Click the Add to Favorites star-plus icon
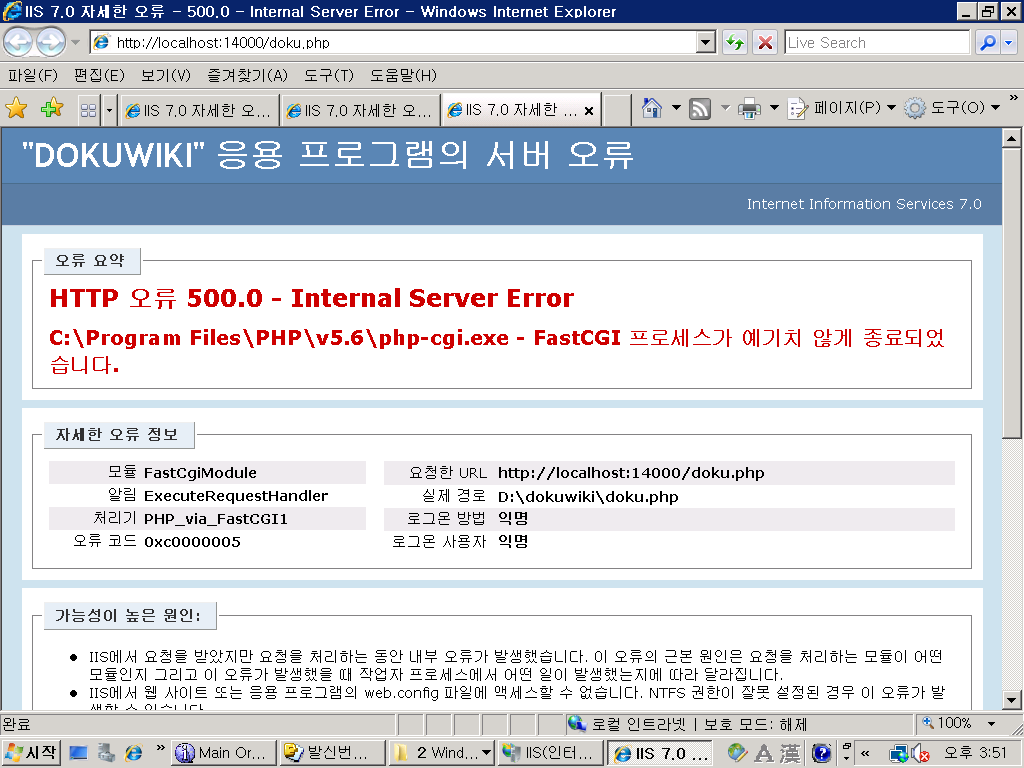 coord(52,108)
